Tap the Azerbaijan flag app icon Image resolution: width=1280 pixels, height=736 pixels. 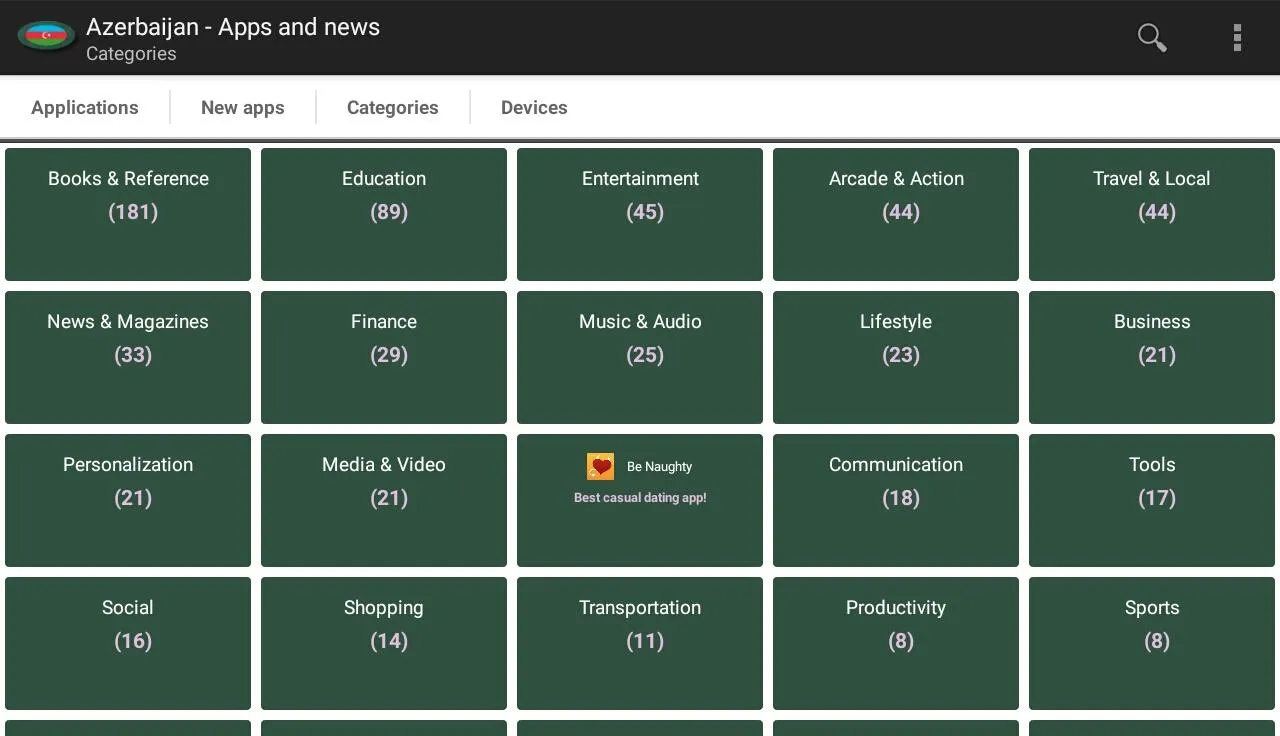point(46,37)
